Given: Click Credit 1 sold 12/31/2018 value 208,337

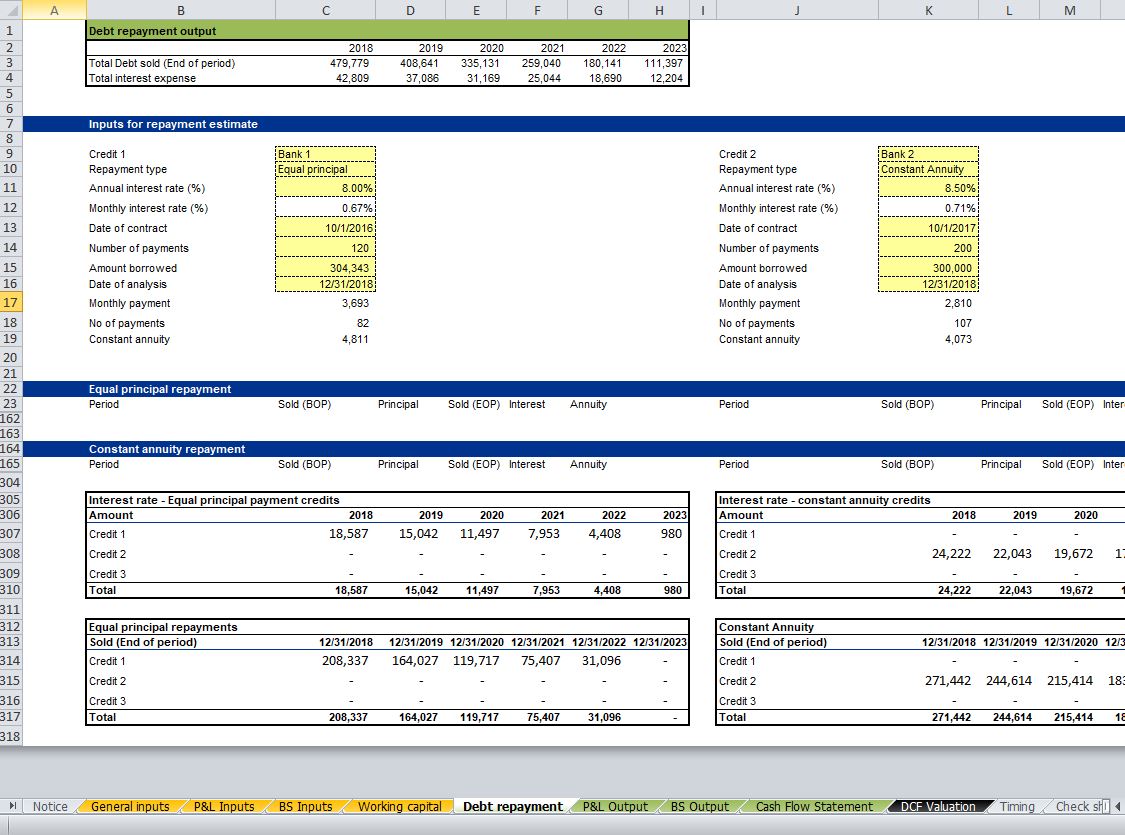Looking at the screenshot, I should click(x=345, y=661).
